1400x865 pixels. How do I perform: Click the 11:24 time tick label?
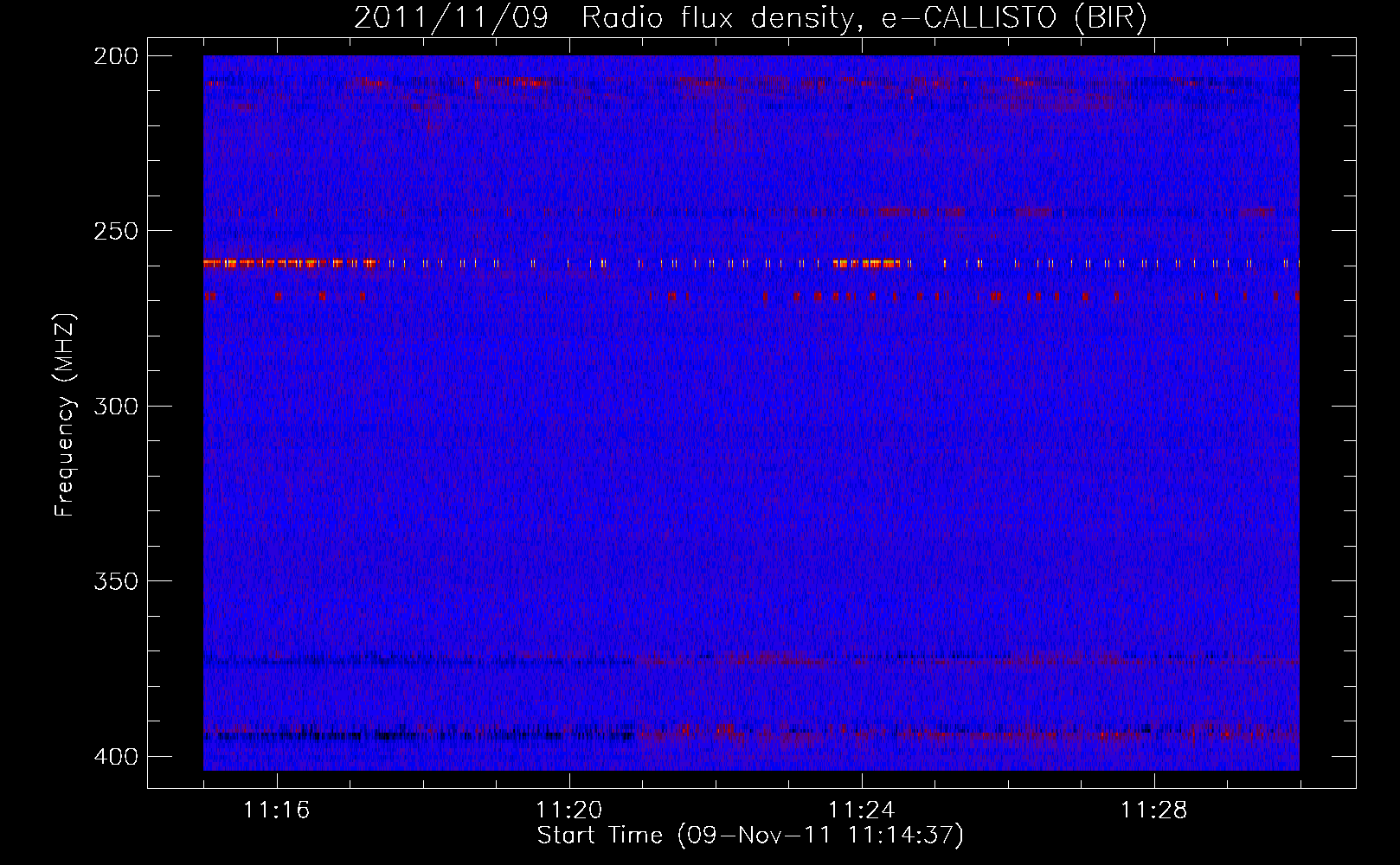862,811
